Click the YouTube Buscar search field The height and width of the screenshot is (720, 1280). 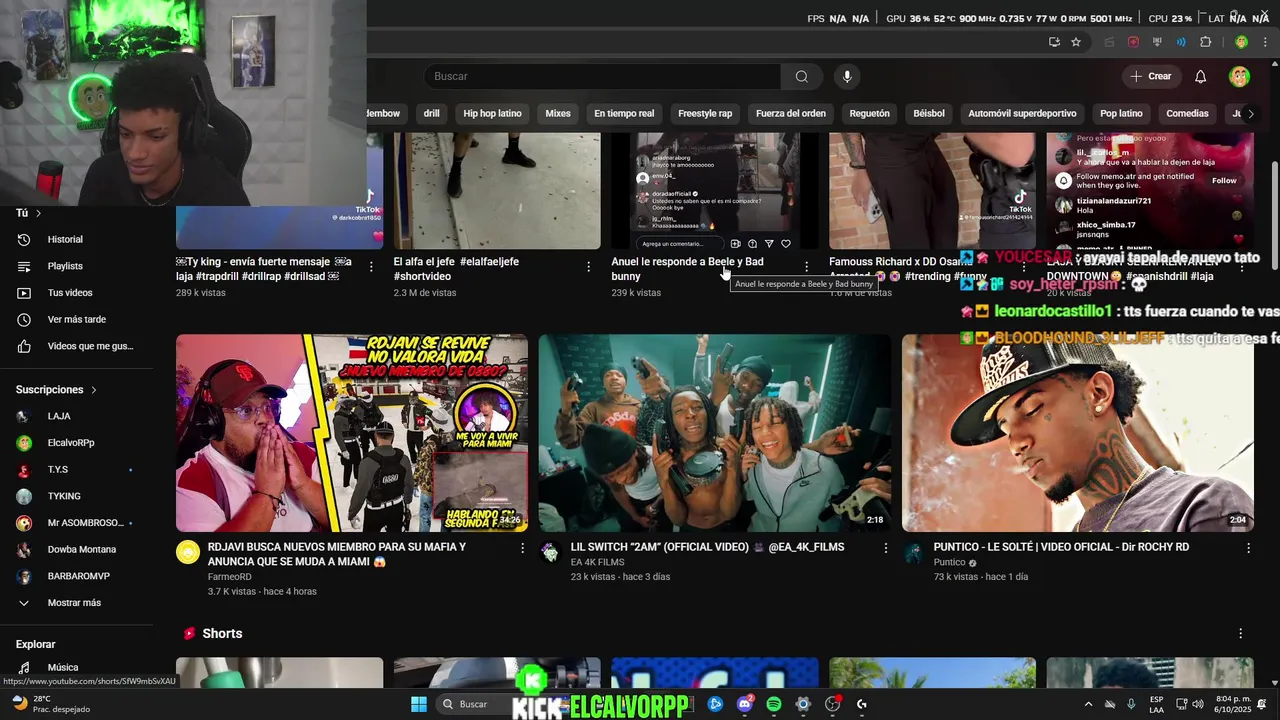click(x=602, y=77)
